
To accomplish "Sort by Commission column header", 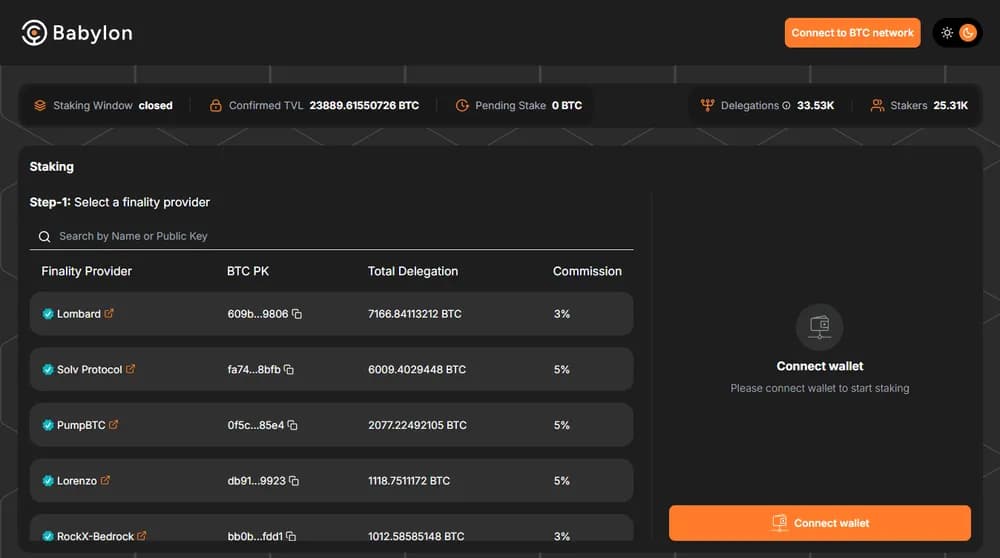I will pyautogui.click(x=587, y=271).
